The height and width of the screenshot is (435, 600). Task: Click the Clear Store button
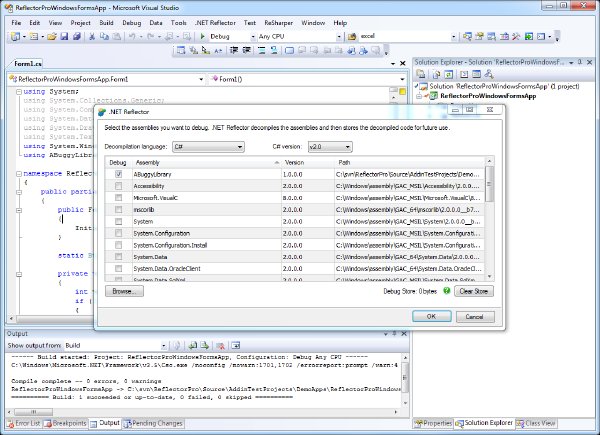474,291
